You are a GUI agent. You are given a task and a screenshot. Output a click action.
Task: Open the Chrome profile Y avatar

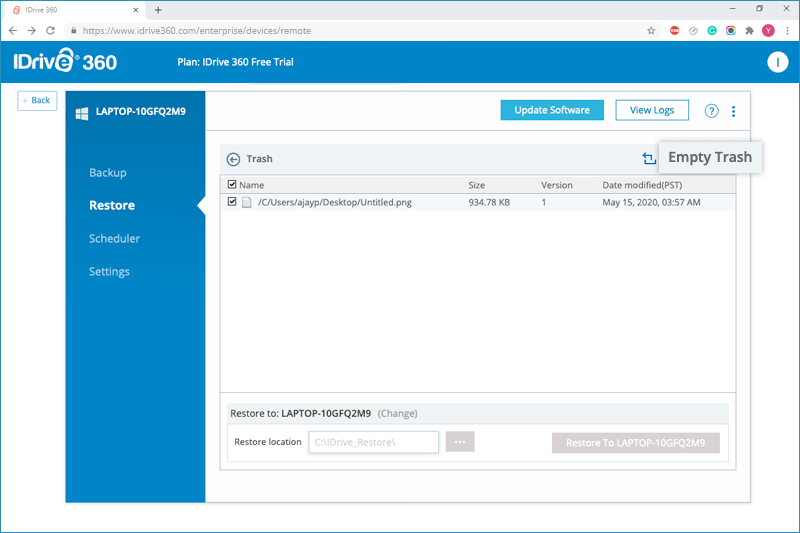tap(768, 31)
